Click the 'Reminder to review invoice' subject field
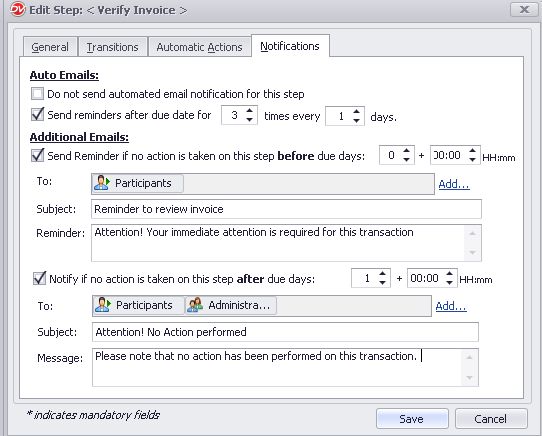This screenshot has height=436, width=542. point(286,209)
